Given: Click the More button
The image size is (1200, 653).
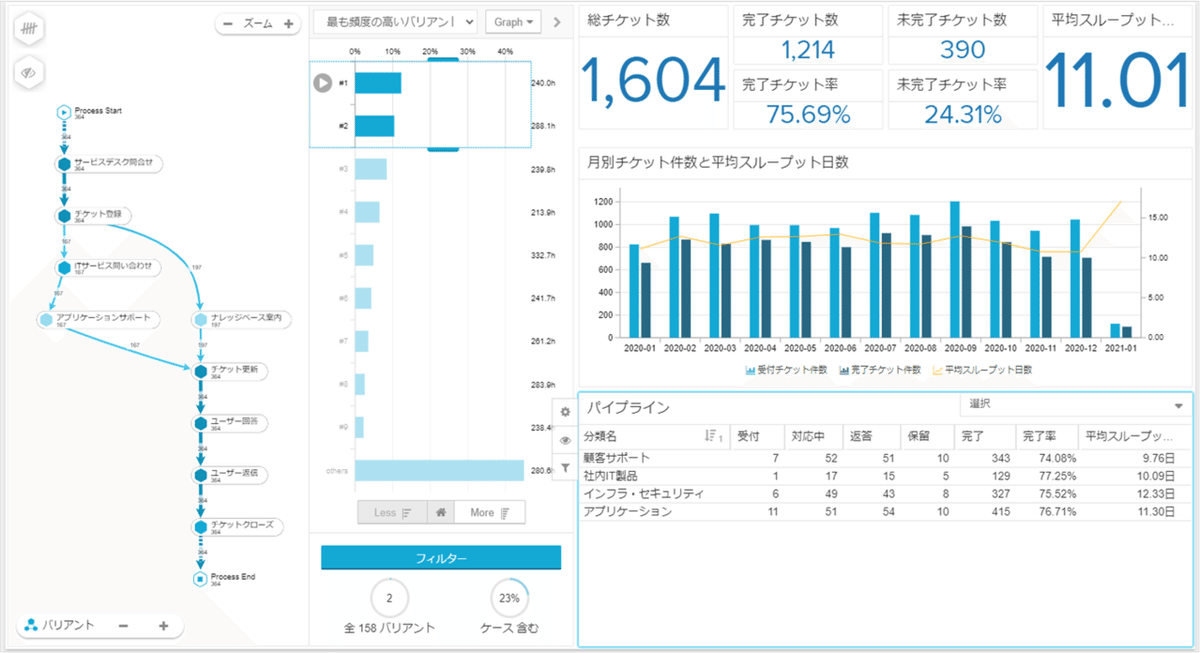Looking at the screenshot, I should (x=489, y=513).
